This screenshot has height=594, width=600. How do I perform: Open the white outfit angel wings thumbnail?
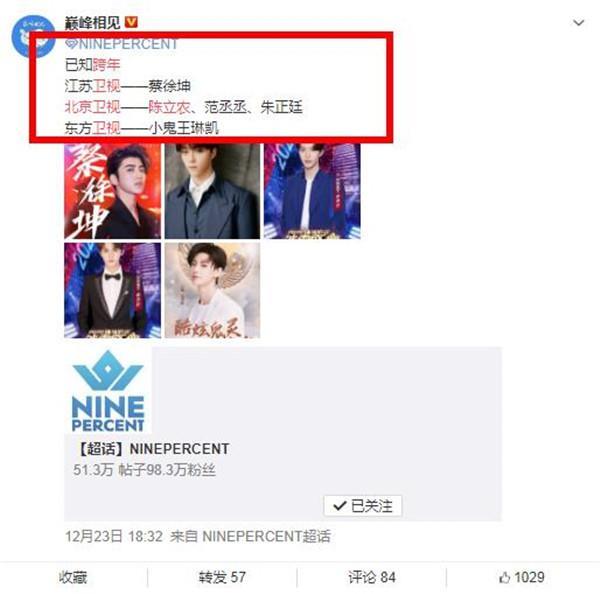tap(212, 290)
